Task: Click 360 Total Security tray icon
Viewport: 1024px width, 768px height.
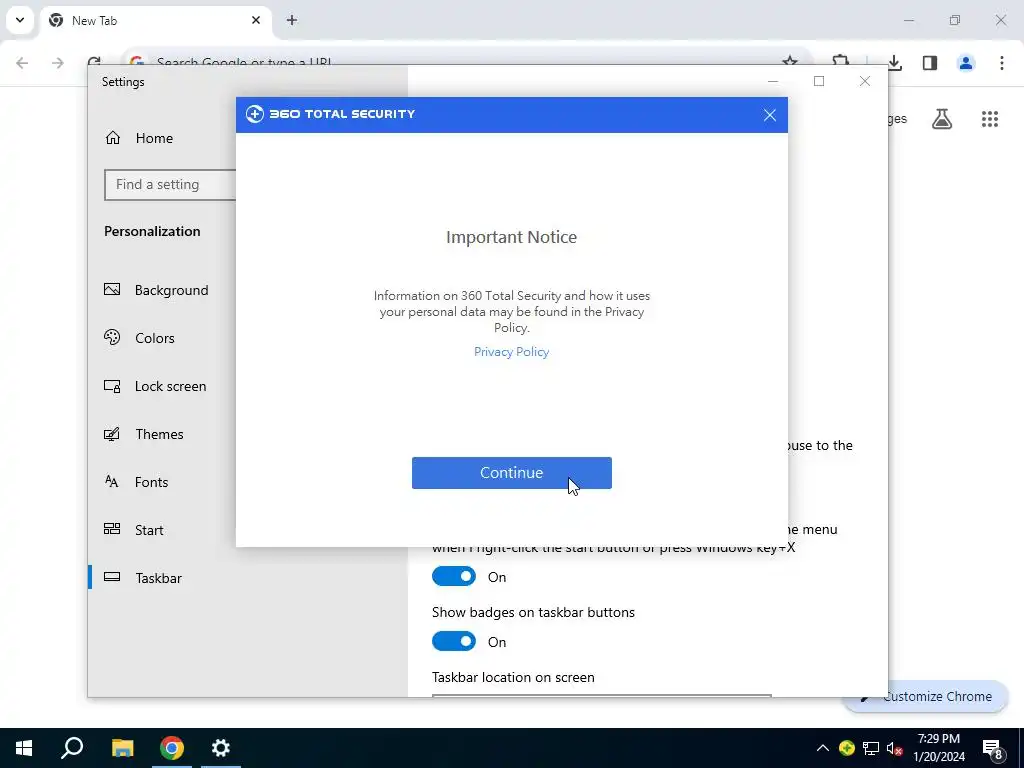Action: (x=847, y=748)
